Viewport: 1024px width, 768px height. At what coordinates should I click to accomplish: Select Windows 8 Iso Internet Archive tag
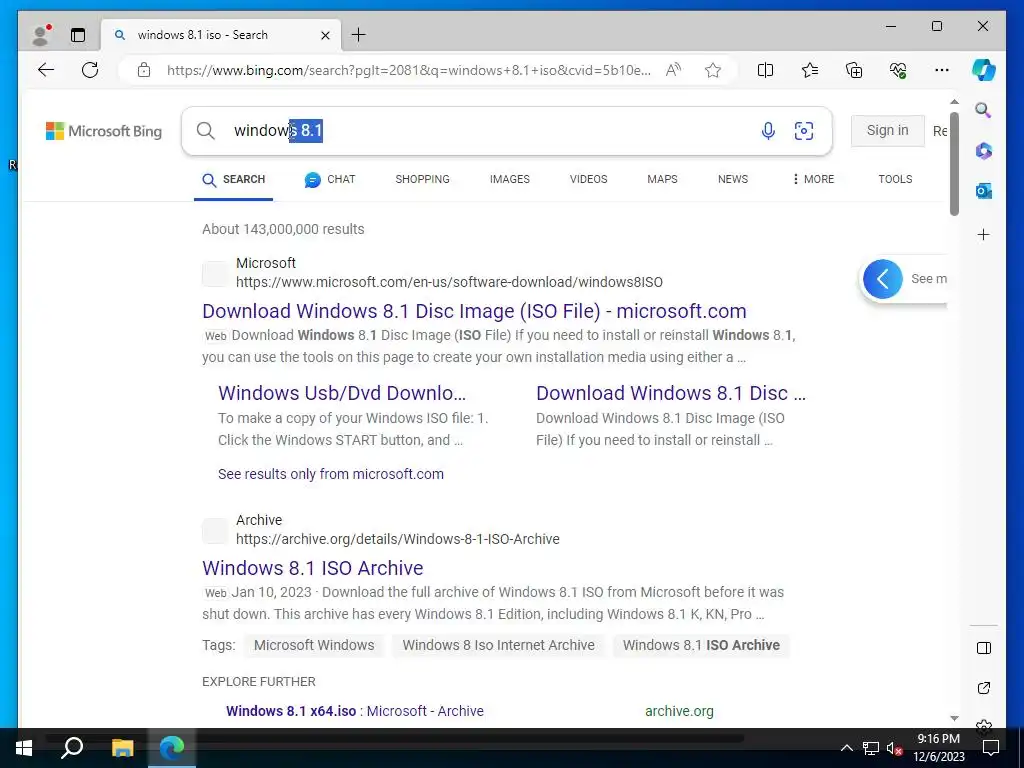click(x=498, y=645)
